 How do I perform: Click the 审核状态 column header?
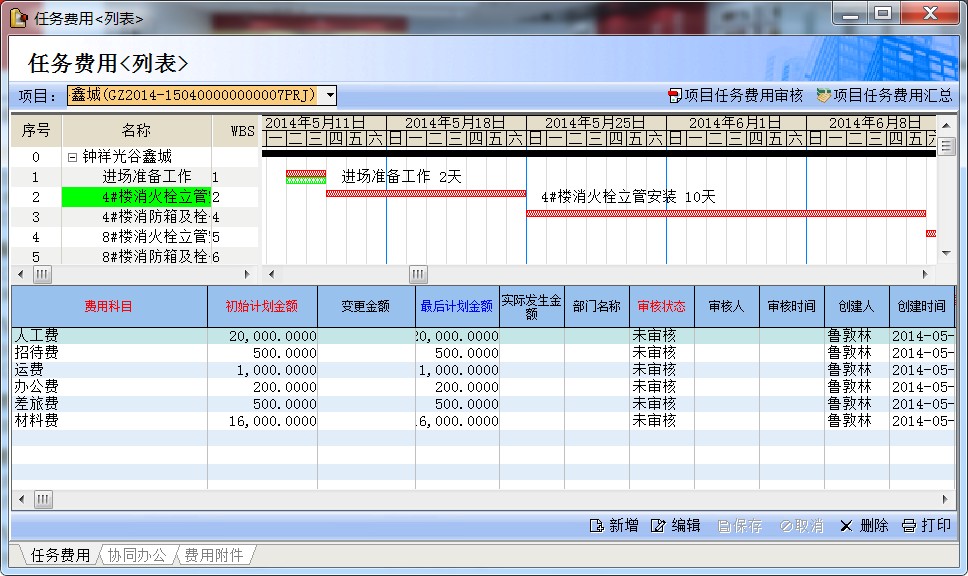(661, 306)
